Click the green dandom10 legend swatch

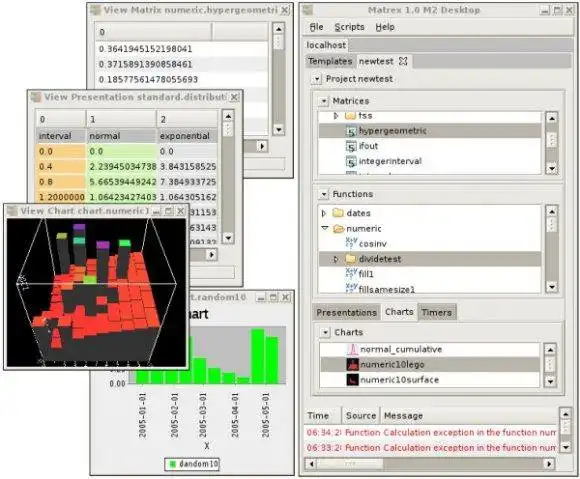[x=172, y=463]
